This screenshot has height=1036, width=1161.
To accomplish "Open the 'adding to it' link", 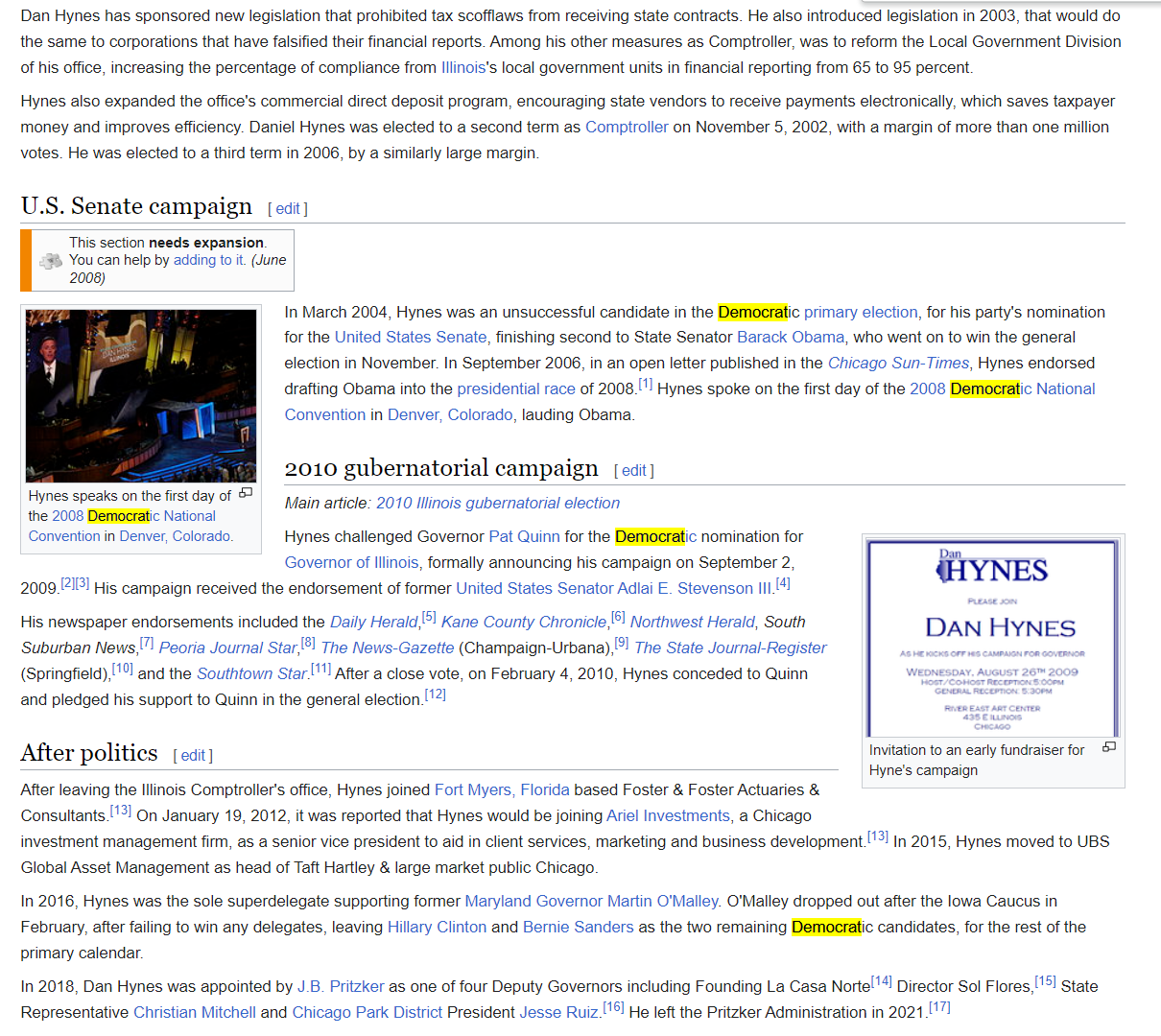I will point(209,260).
